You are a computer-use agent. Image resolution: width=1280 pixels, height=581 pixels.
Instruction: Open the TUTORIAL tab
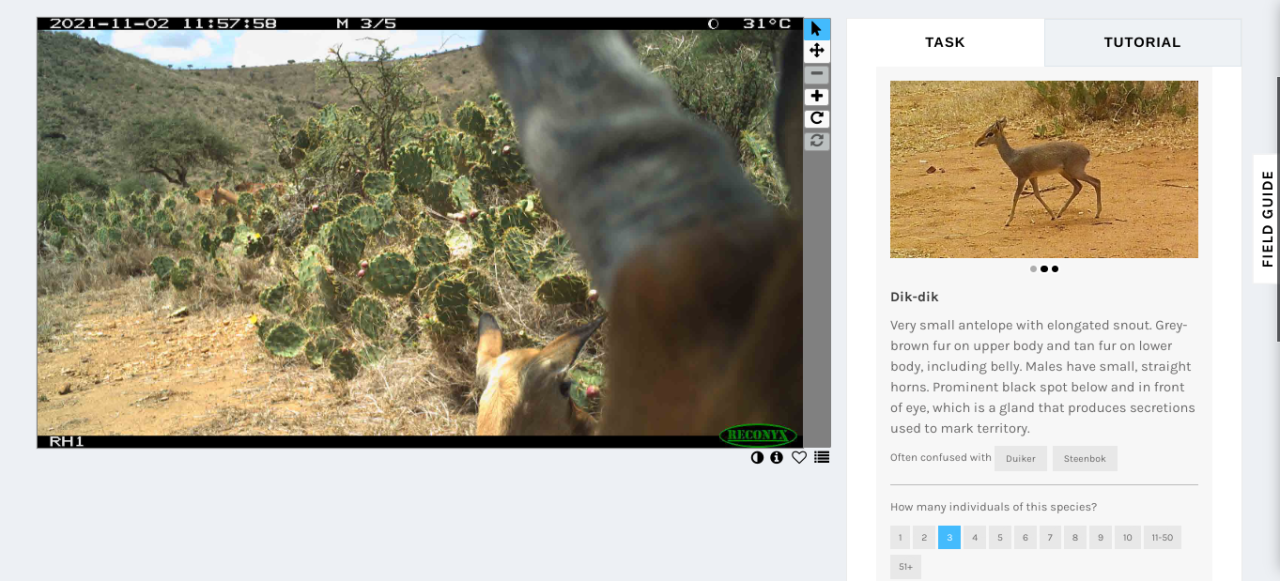(x=1142, y=42)
